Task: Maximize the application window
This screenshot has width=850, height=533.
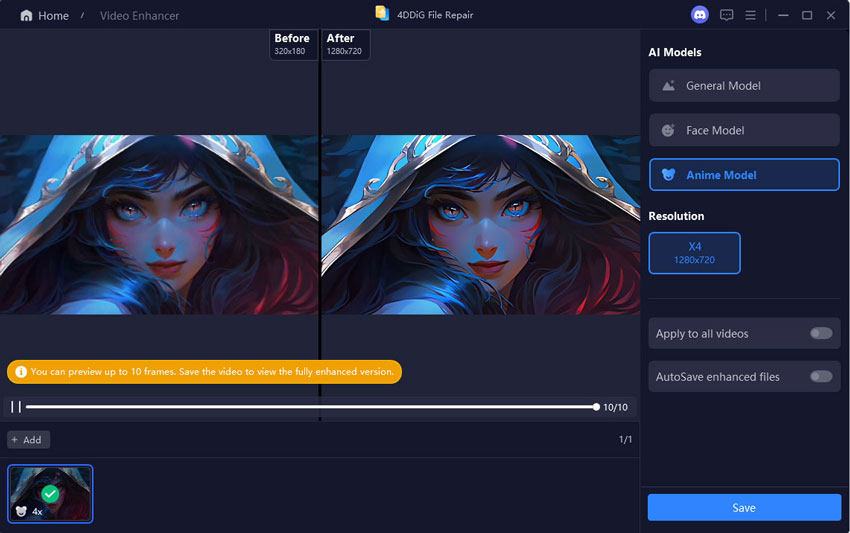Action: pos(807,15)
